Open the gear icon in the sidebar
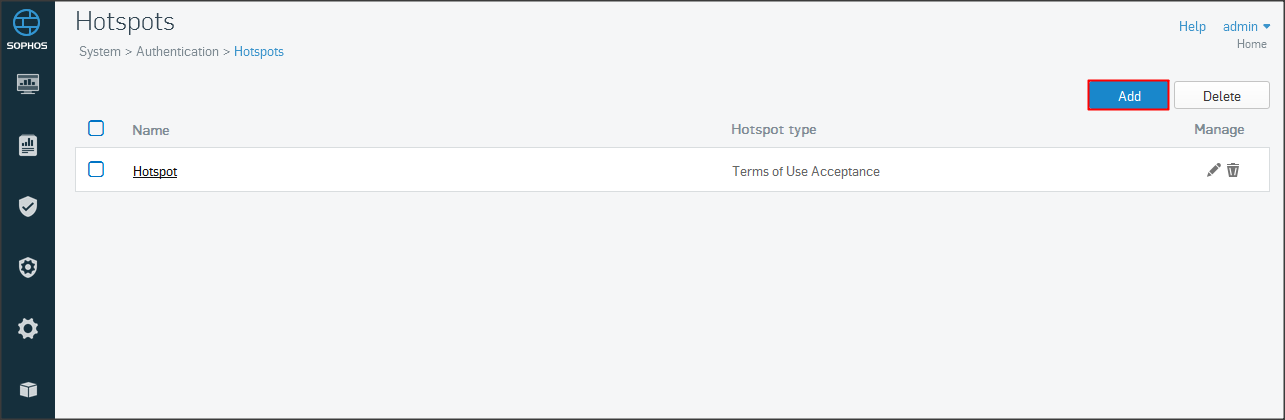The height and width of the screenshot is (420, 1285). coord(28,328)
